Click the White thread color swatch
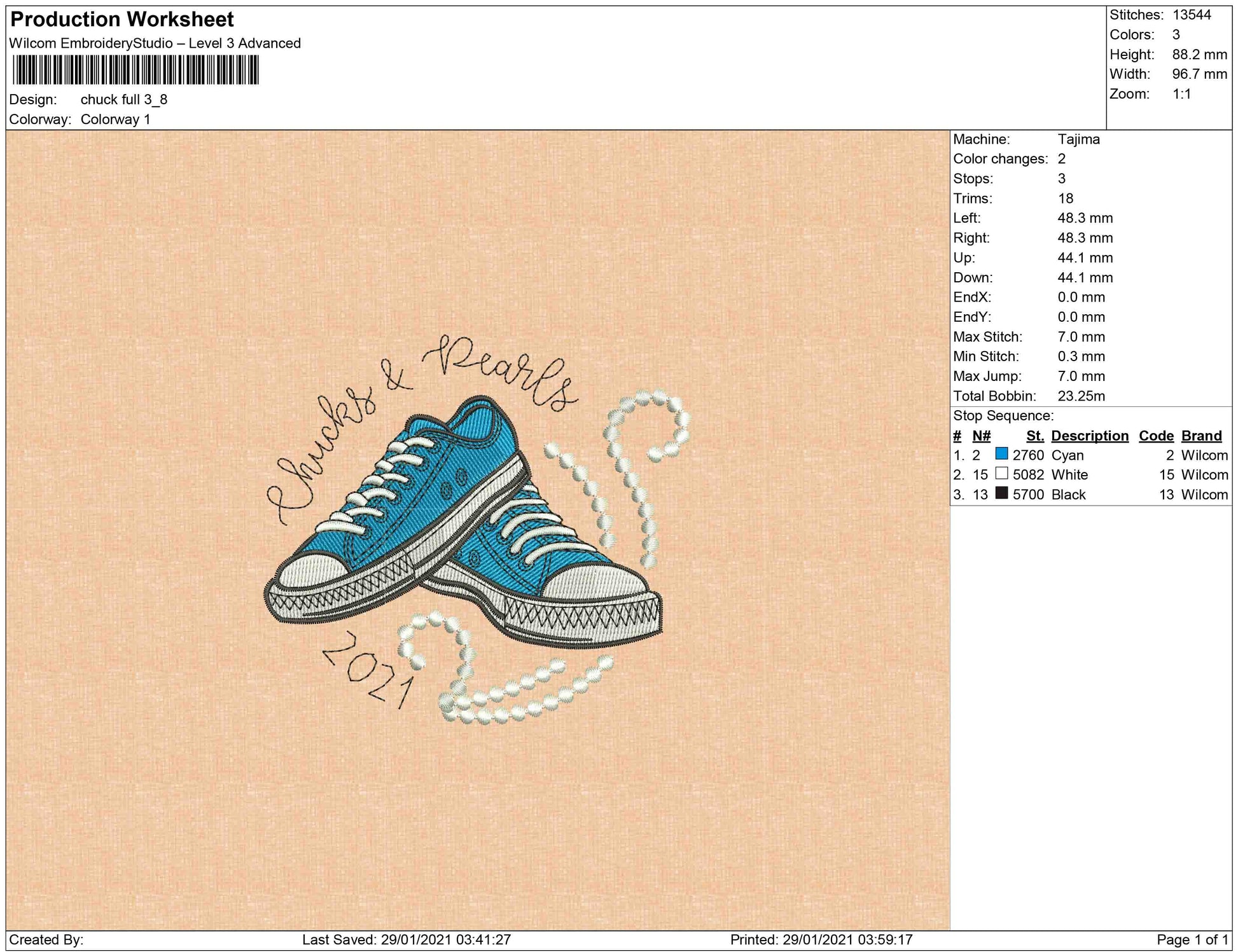This screenshot has width=1238, height=952. 1001,474
